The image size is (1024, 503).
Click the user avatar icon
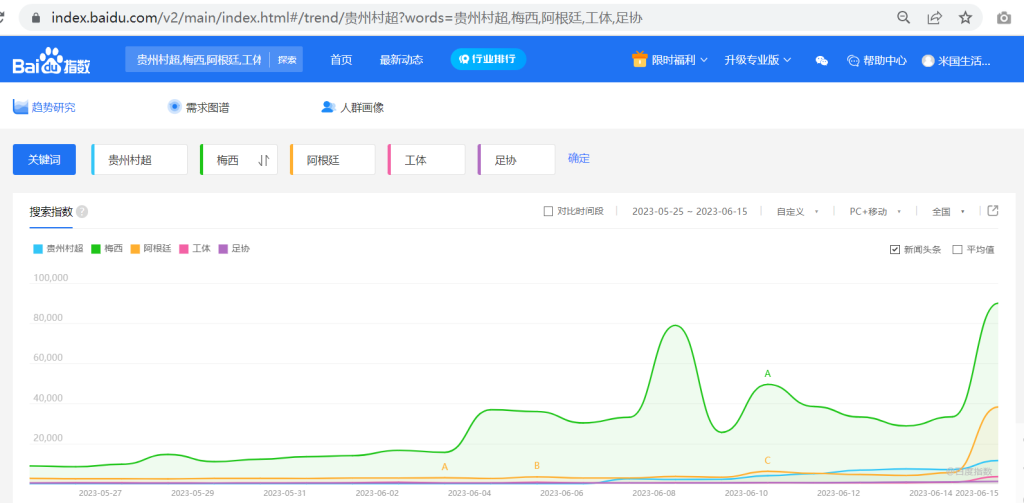(x=928, y=60)
